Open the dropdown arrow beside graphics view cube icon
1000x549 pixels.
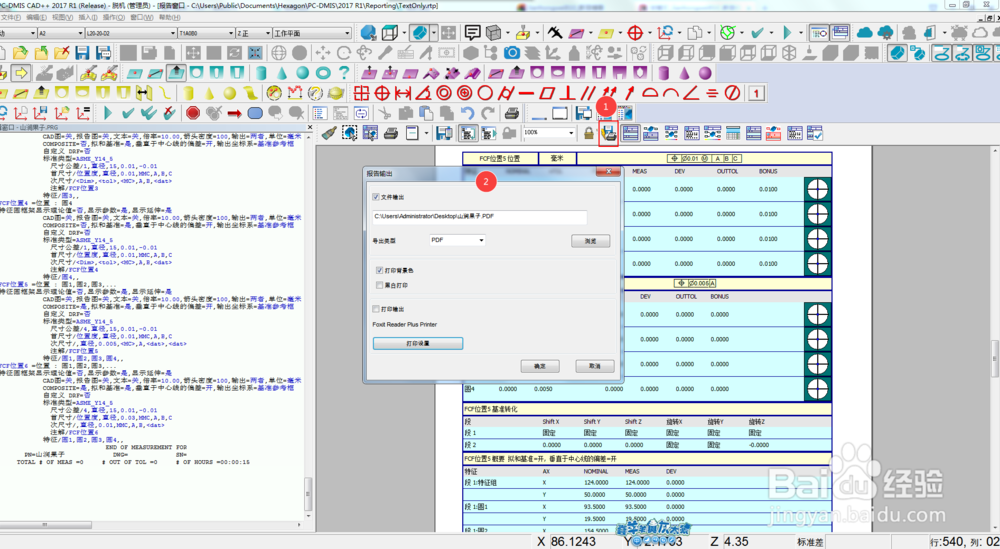click(403, 33)
